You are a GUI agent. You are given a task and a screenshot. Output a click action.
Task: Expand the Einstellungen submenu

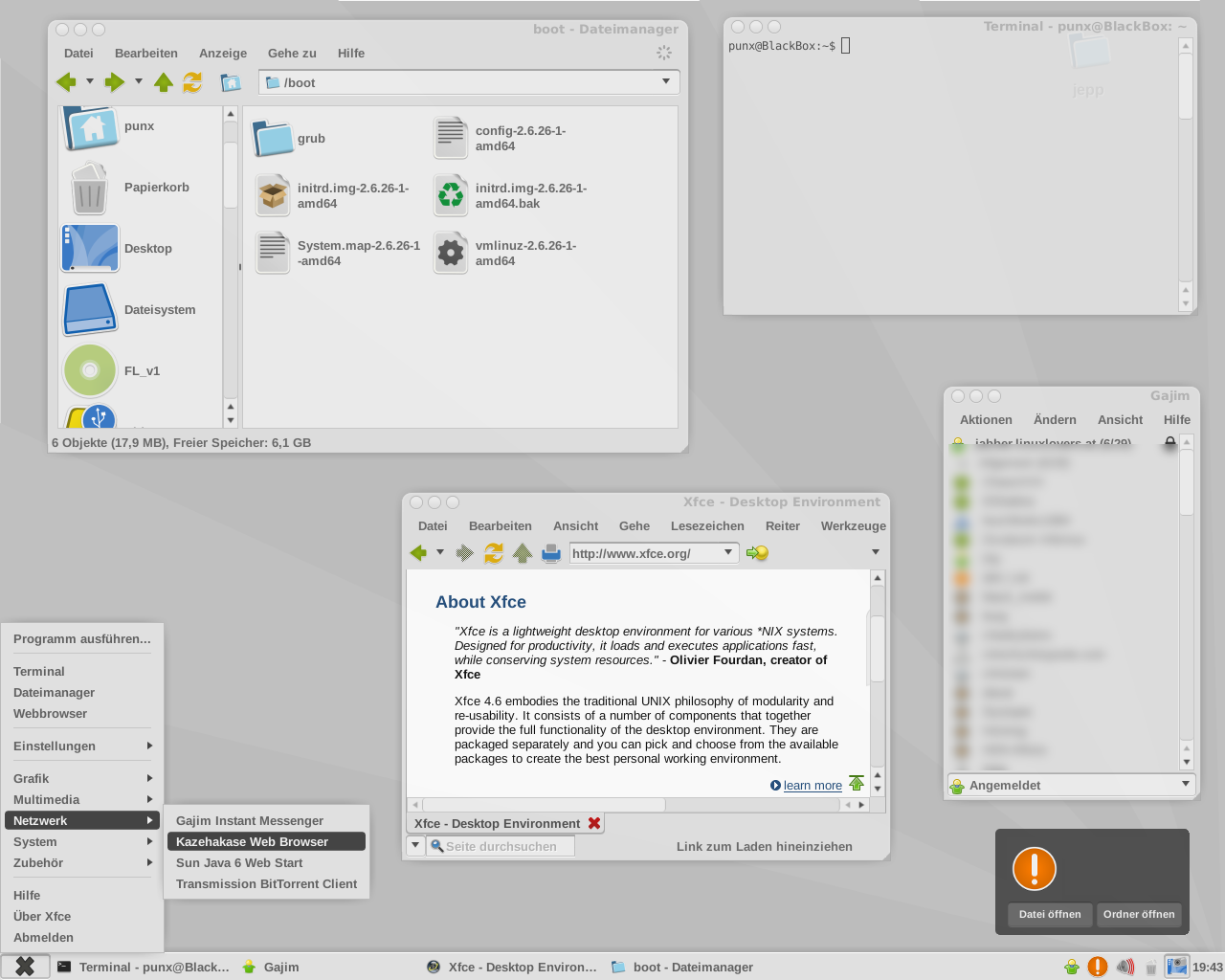click(x=82, y=746)
